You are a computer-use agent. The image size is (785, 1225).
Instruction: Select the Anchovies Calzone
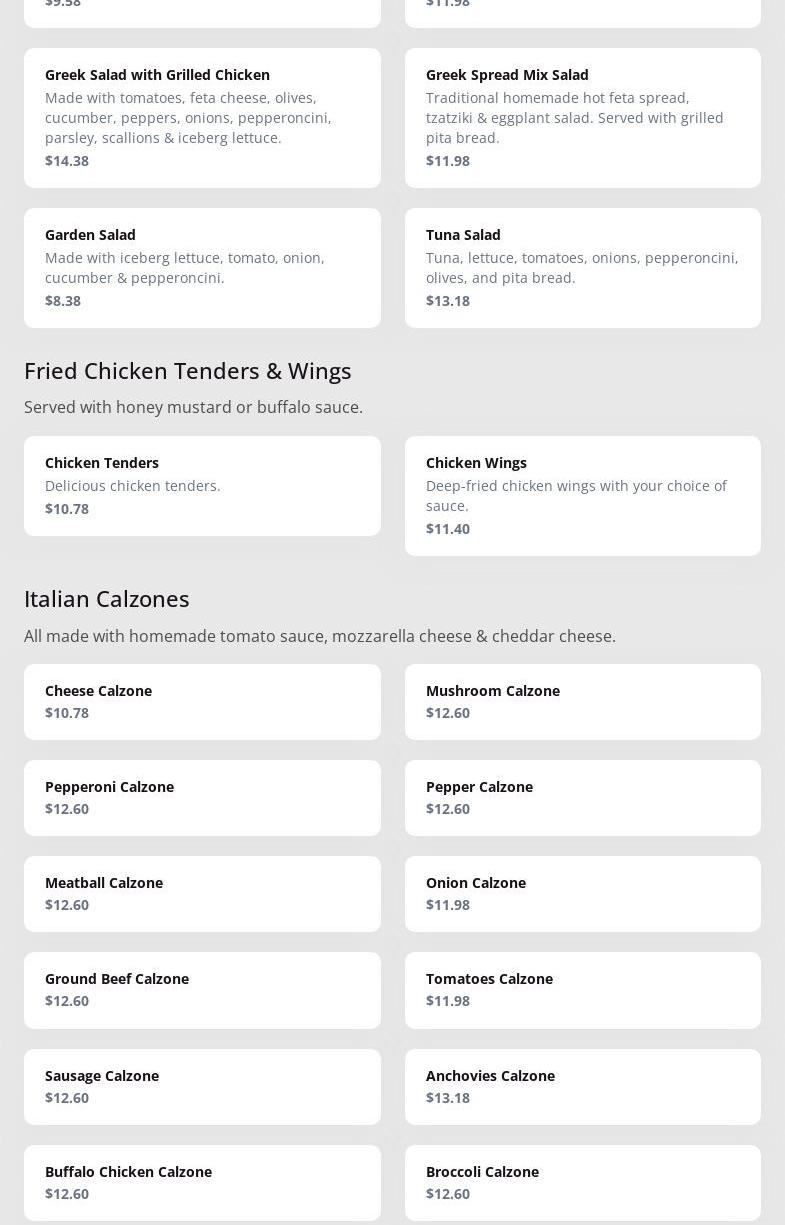coord(583,1087)
